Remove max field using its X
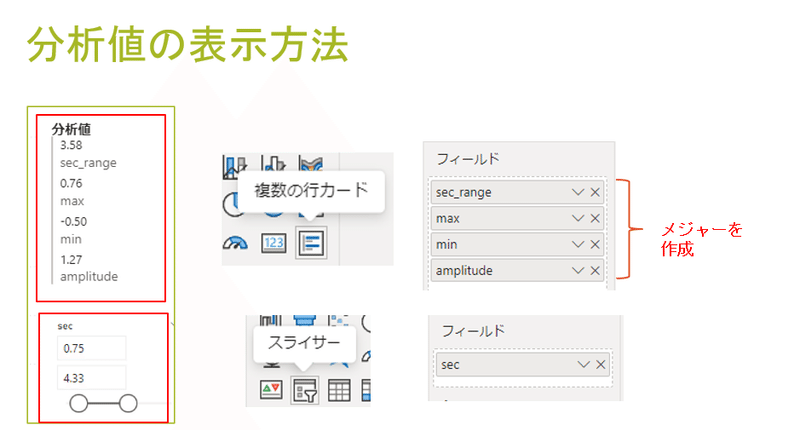 [x=595, y=218]
